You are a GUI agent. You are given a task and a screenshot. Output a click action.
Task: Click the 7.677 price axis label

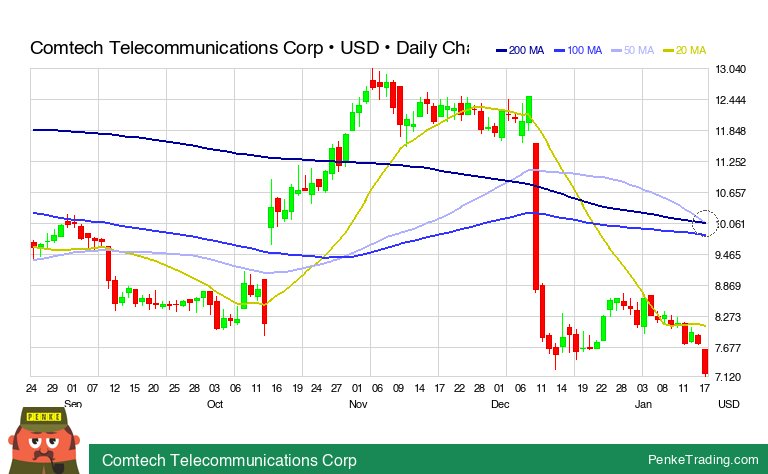click(730, 348)
